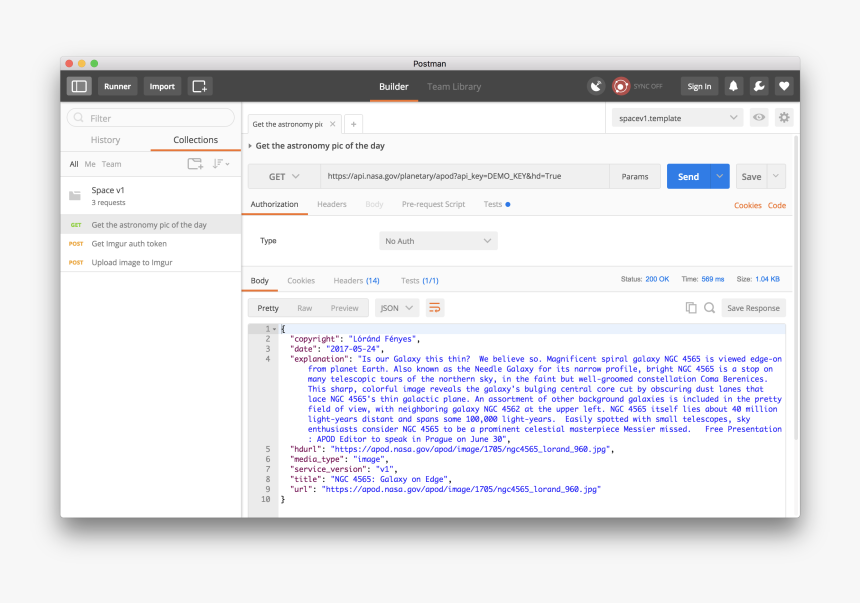Toggle the sidebar with the layout icon
This screenshot has width=860, height=603.
(79, 86)
